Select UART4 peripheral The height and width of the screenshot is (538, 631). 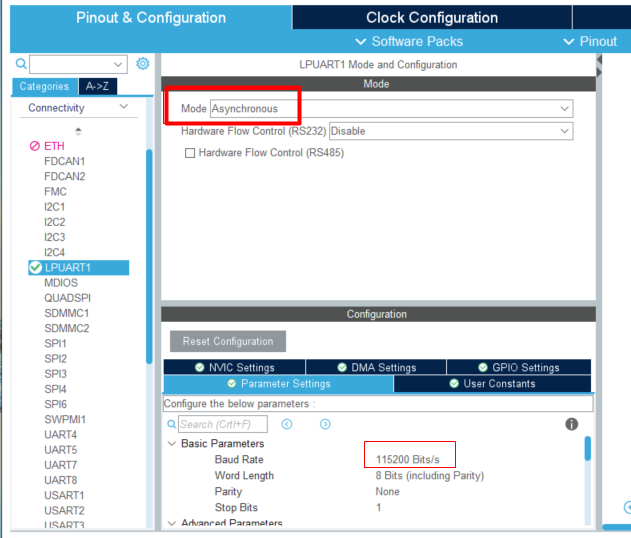[x=60, y=435]
